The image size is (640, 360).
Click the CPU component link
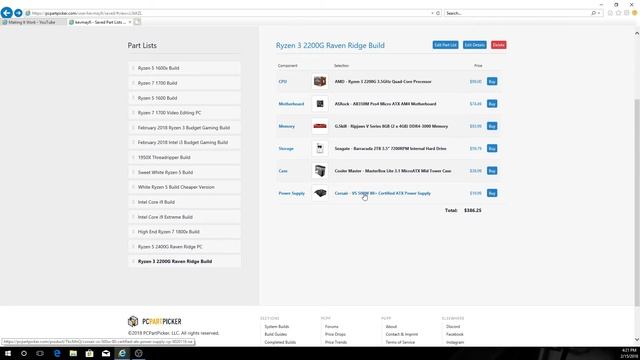[x=282, y=82]
